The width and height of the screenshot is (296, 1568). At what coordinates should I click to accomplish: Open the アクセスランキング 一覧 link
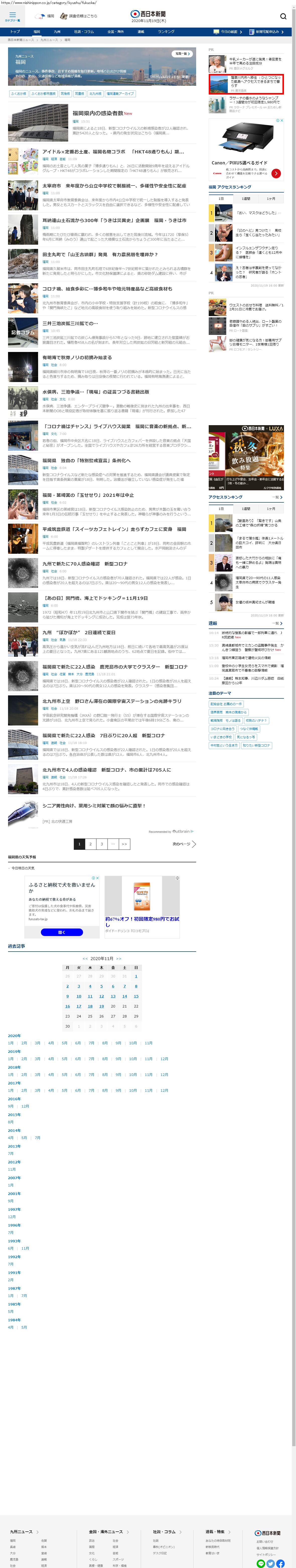tap(277, 497)
